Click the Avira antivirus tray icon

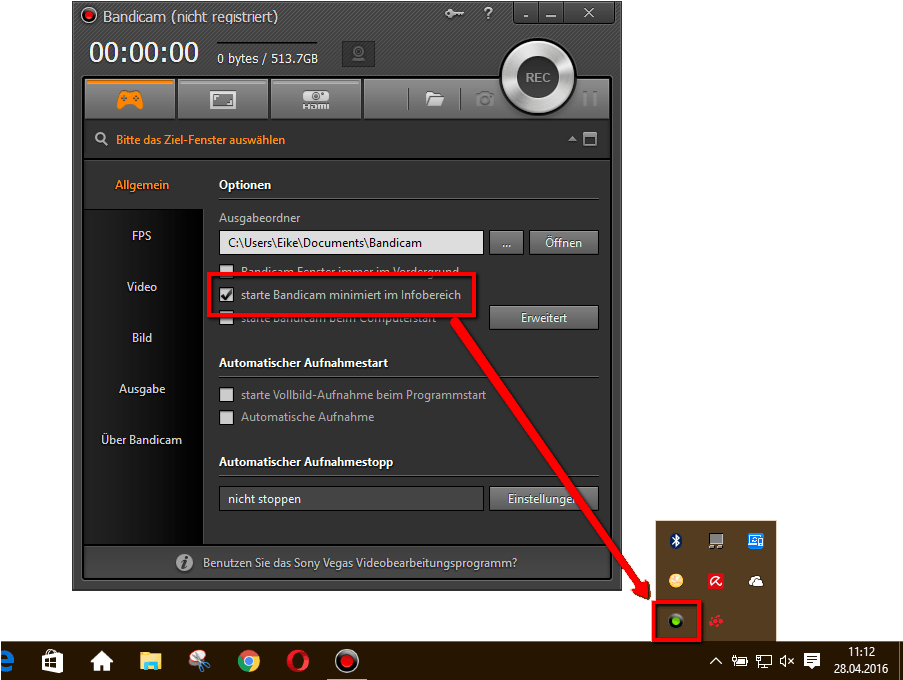click(x=716, y=581)
